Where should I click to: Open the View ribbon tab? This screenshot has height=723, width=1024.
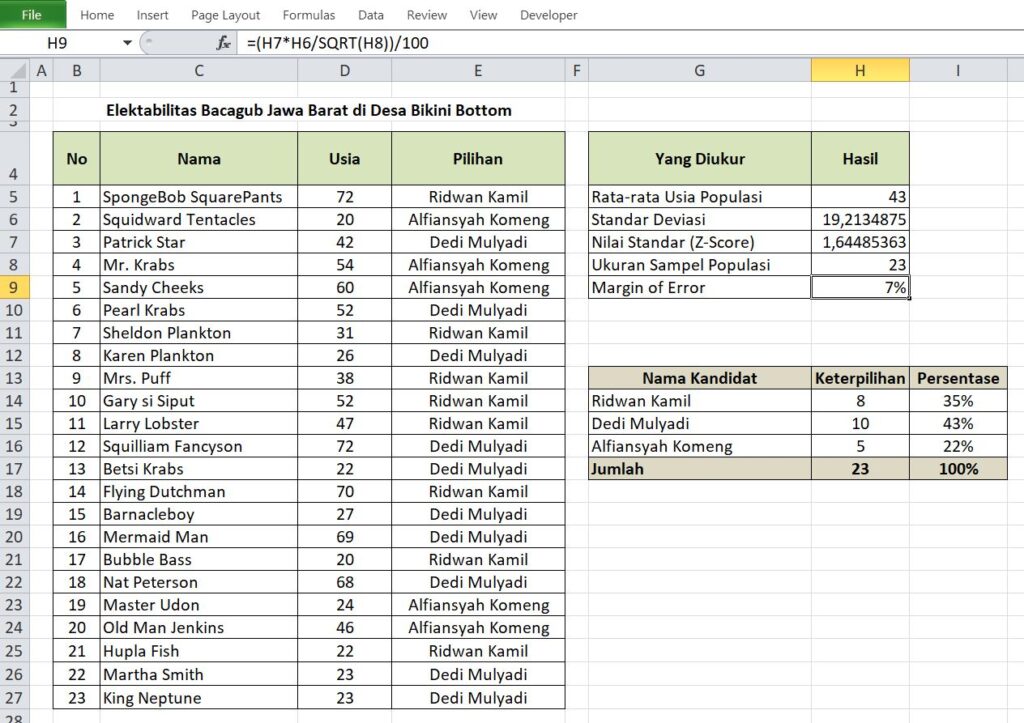(483, 15)
